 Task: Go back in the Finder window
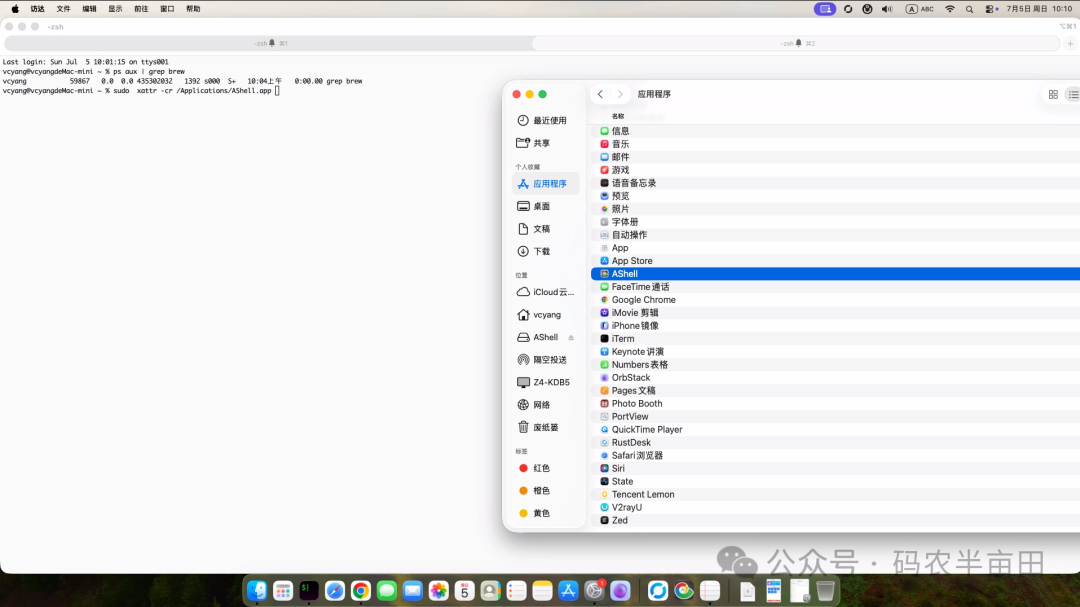[x=601, y=94]
